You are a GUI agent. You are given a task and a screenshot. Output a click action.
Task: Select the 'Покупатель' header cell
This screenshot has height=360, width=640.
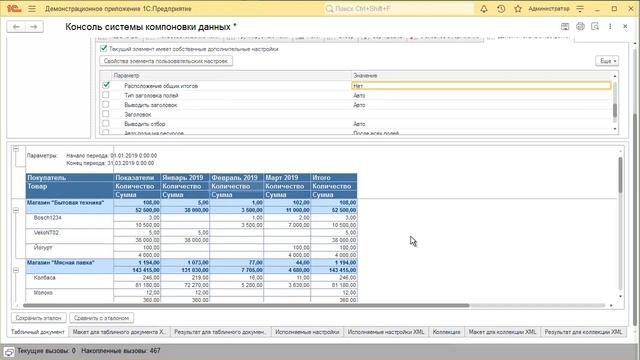pyautogui.click(x=70, y=178)
